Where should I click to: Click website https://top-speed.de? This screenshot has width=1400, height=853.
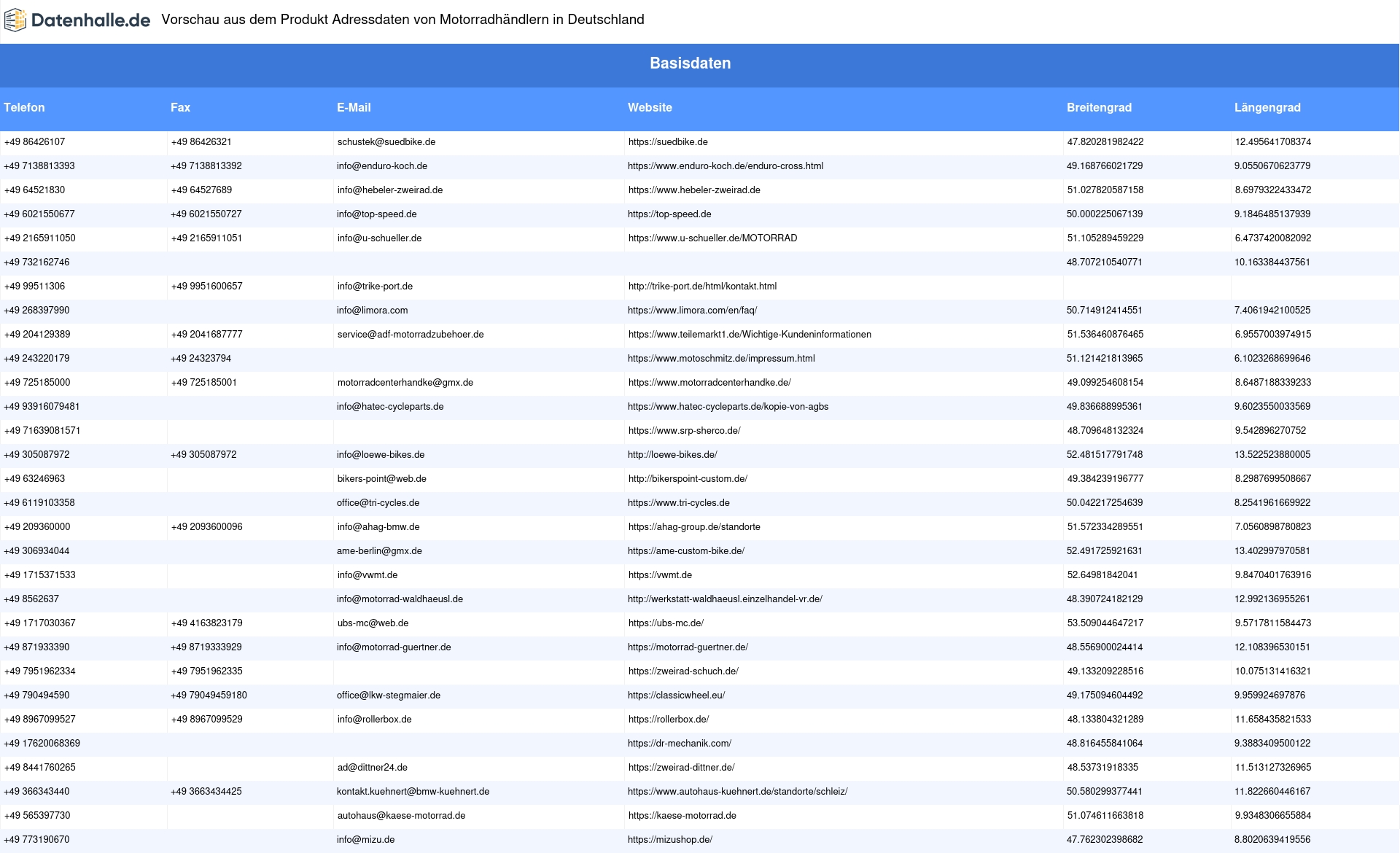669,214
